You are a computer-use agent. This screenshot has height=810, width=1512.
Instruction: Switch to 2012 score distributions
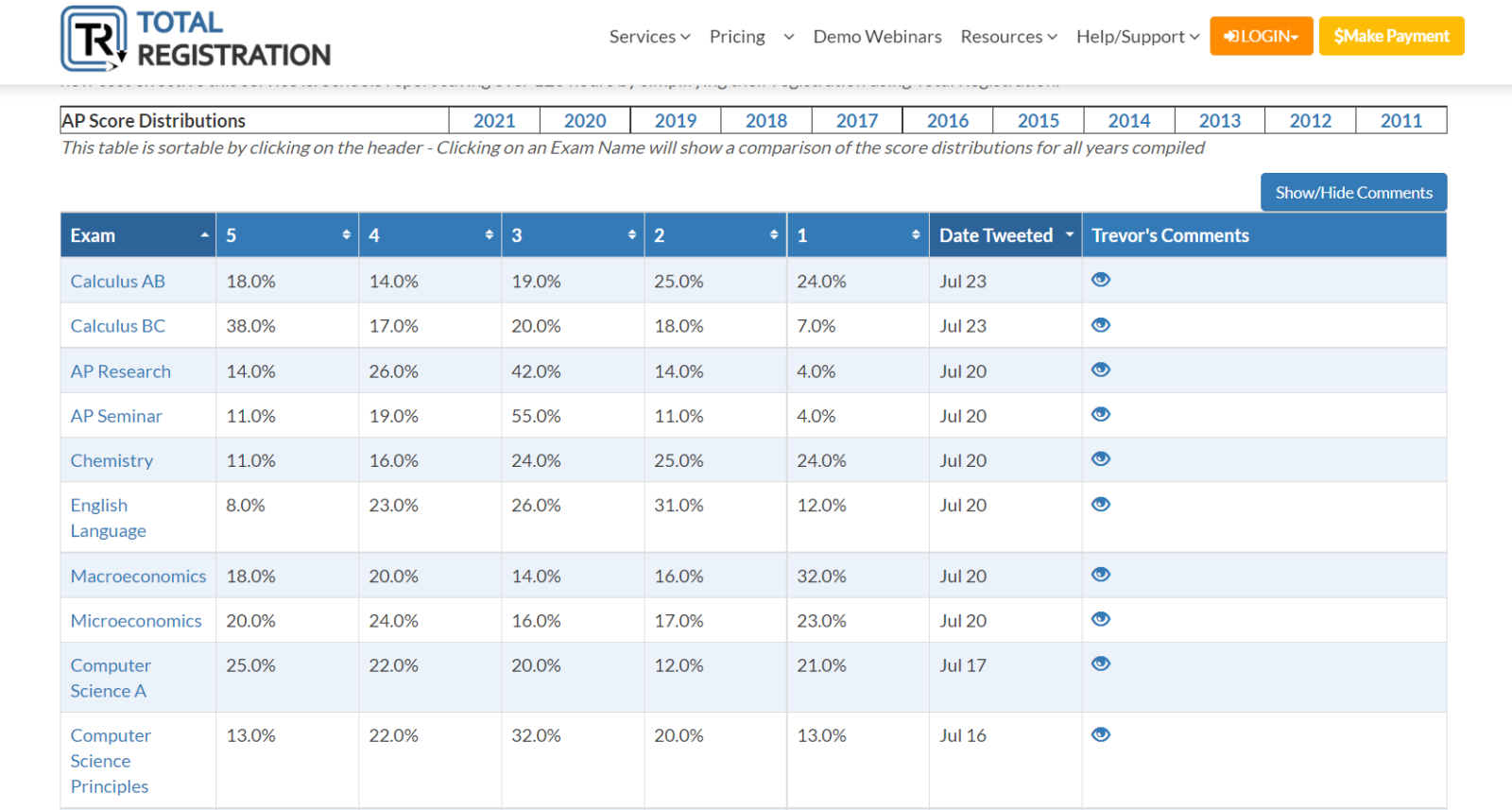1311,121
